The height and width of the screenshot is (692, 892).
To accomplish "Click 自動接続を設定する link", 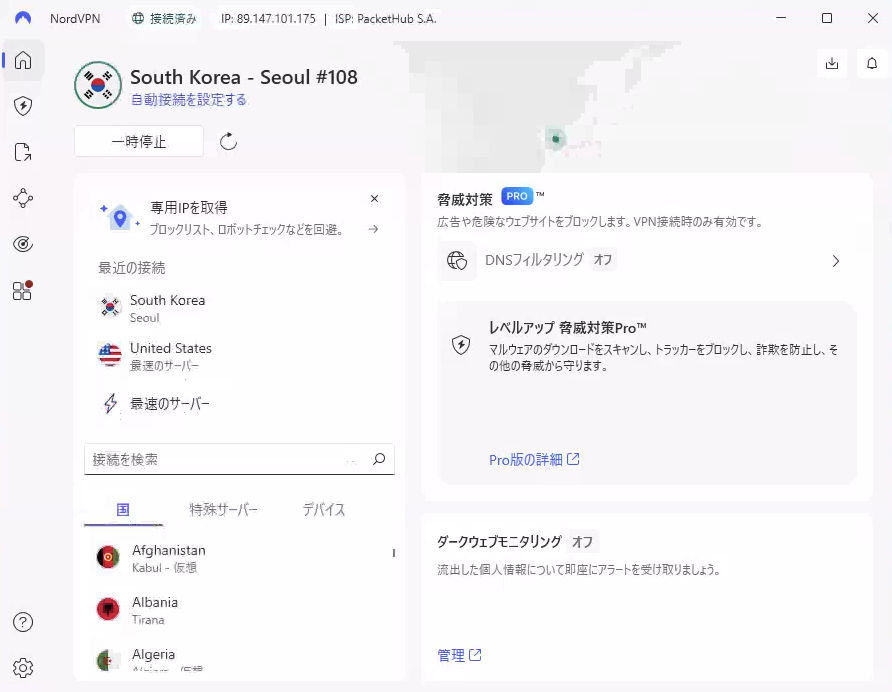I will (189, 100).
